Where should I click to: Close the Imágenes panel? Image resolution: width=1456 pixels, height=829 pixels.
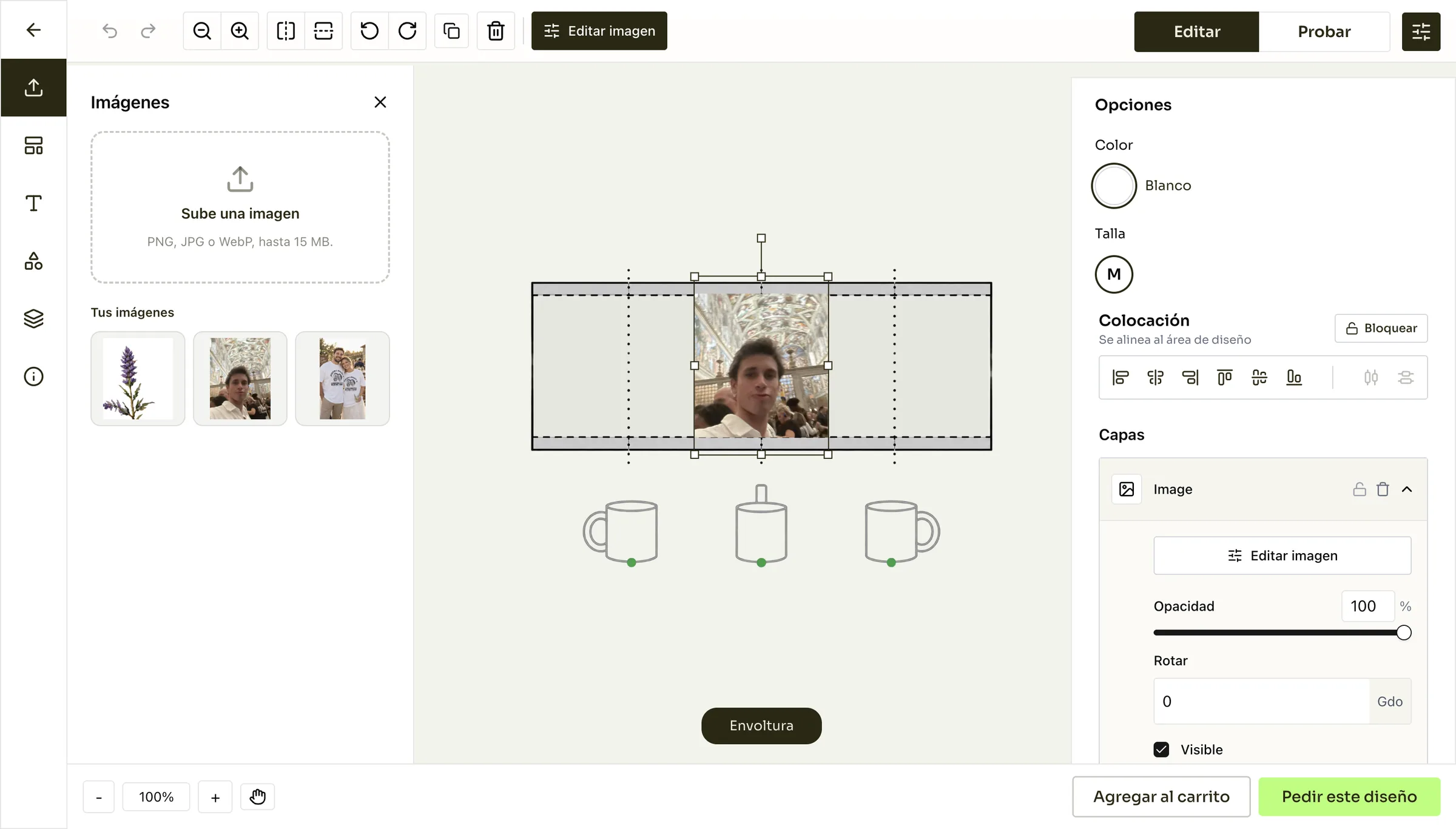(x=380, y=102)
